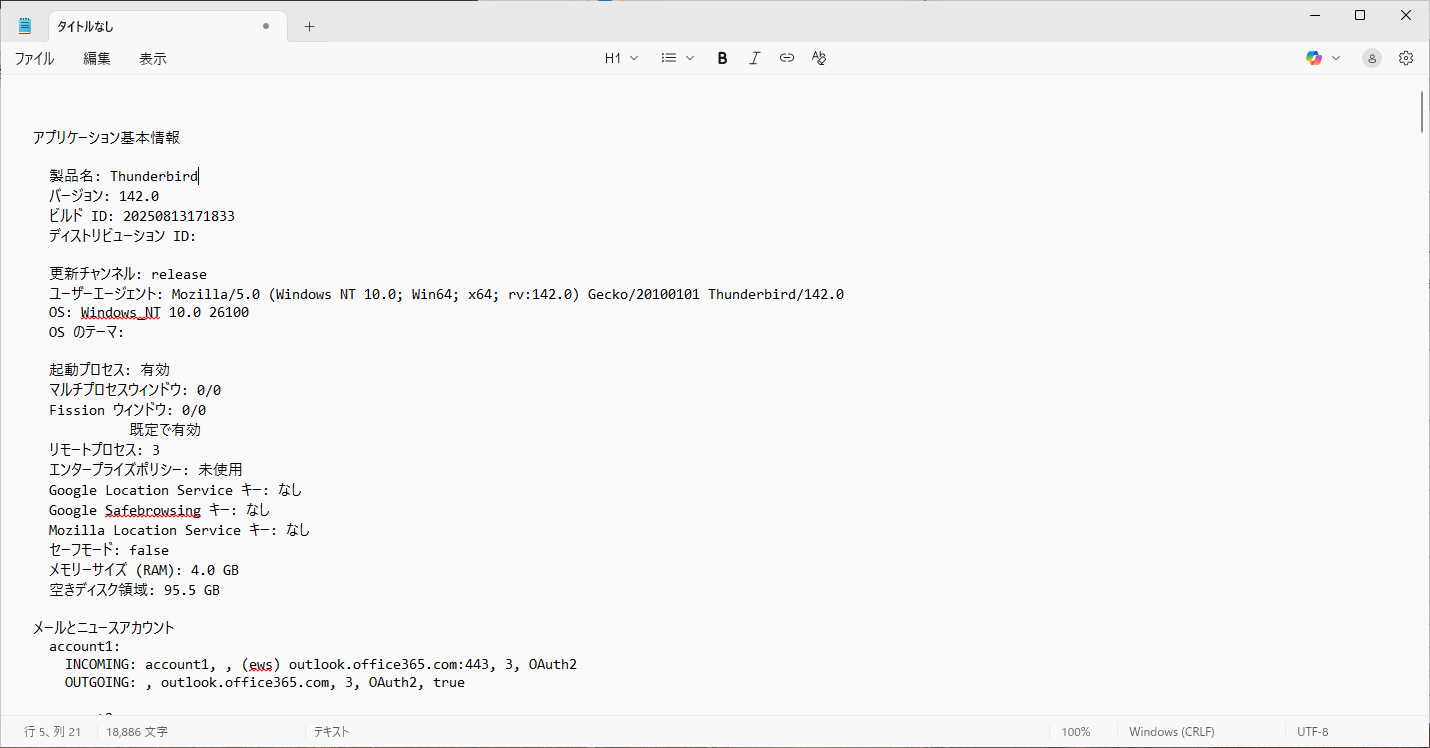Open the ファイル menu

[x=34, y=59]
